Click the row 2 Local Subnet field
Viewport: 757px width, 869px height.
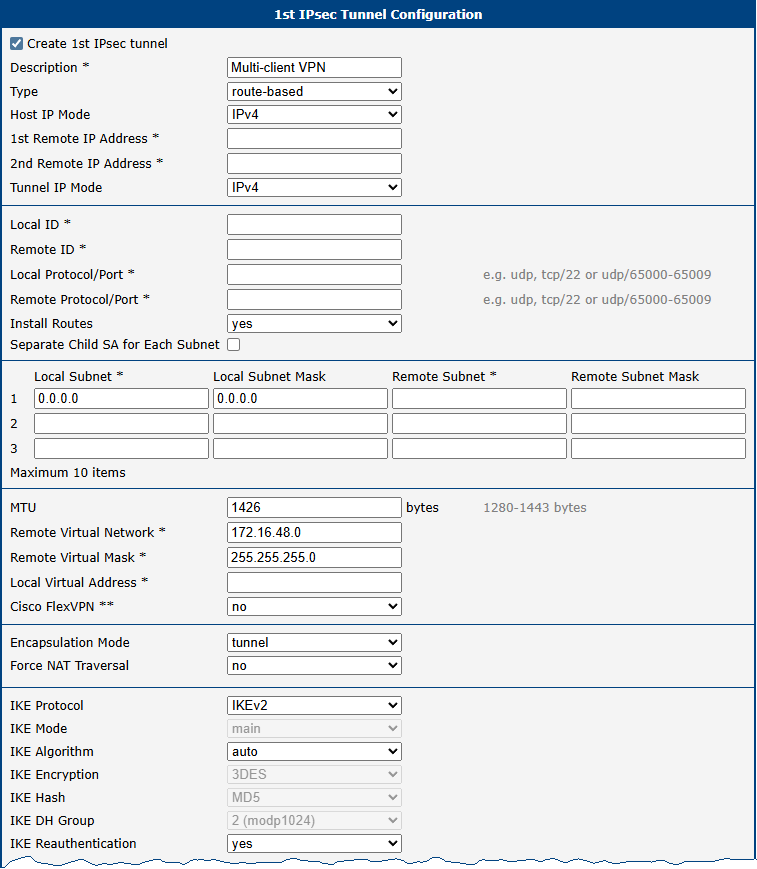click(121, 423)
